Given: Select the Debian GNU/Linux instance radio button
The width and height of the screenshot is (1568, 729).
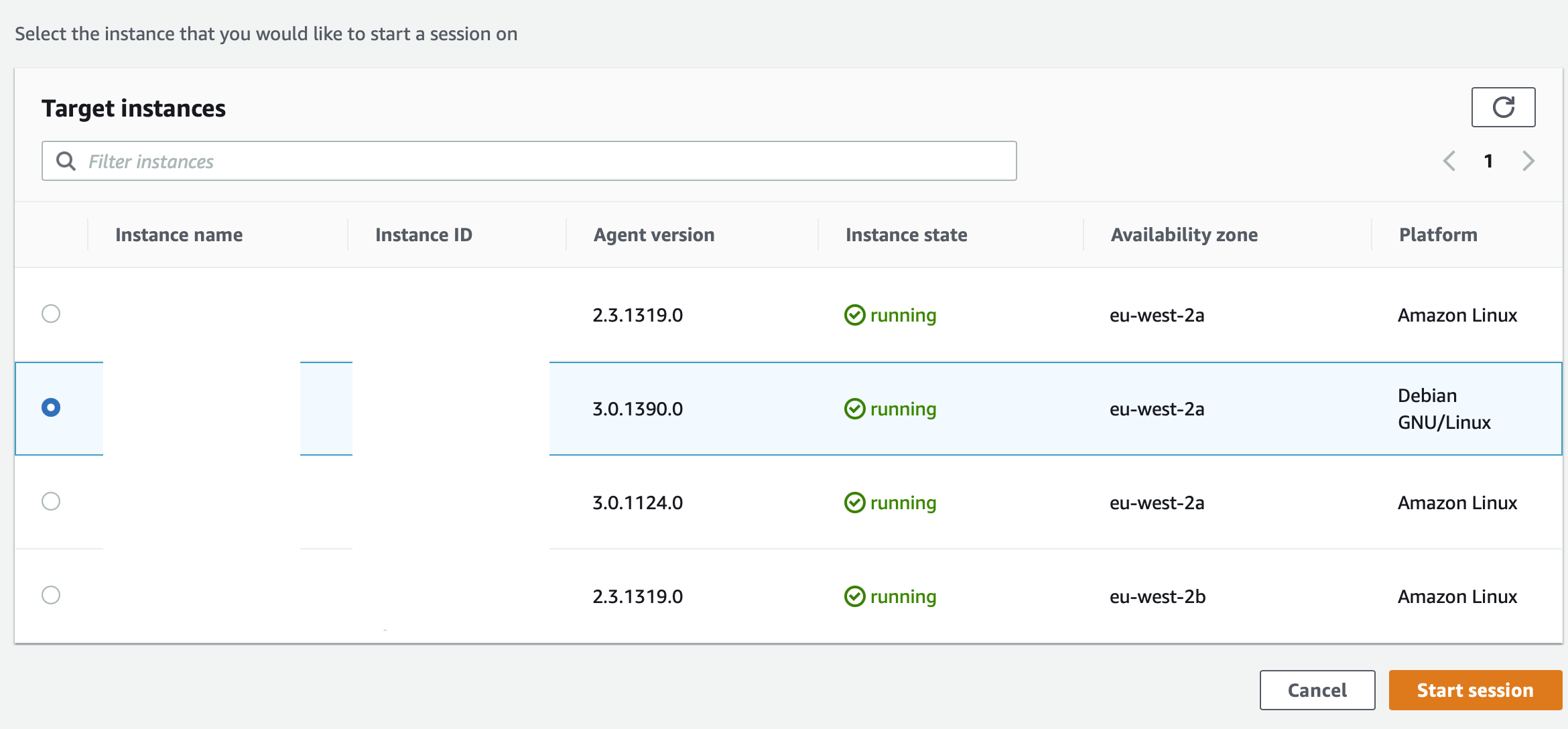Looking at the screenshot, I should pos(51,407).
